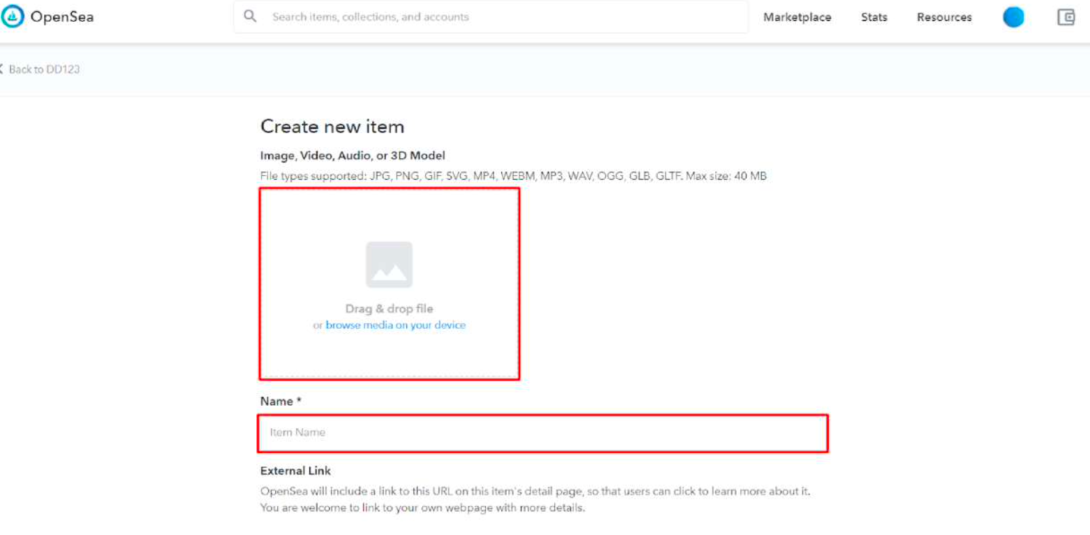Click the File types supported text line
Screen dimensions: 1090x535
pos(513,176)
